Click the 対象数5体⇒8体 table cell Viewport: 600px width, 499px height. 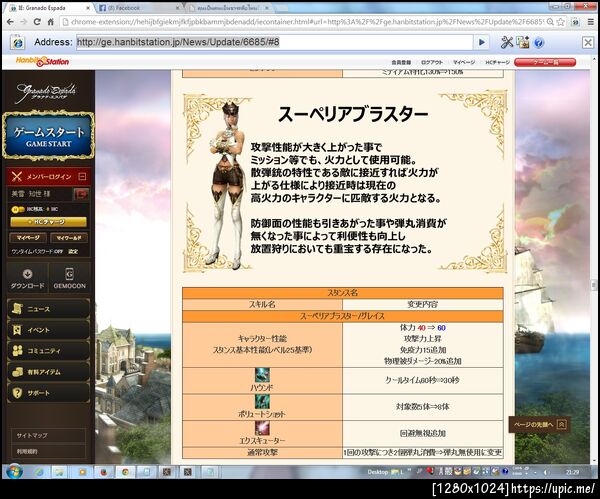(x=422, y=407)
